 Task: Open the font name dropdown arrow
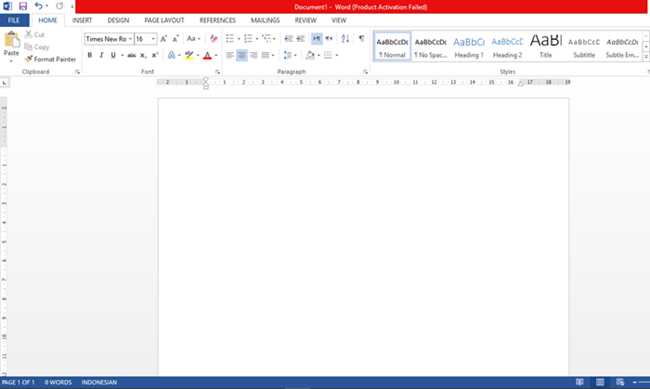tap(130, 39)
